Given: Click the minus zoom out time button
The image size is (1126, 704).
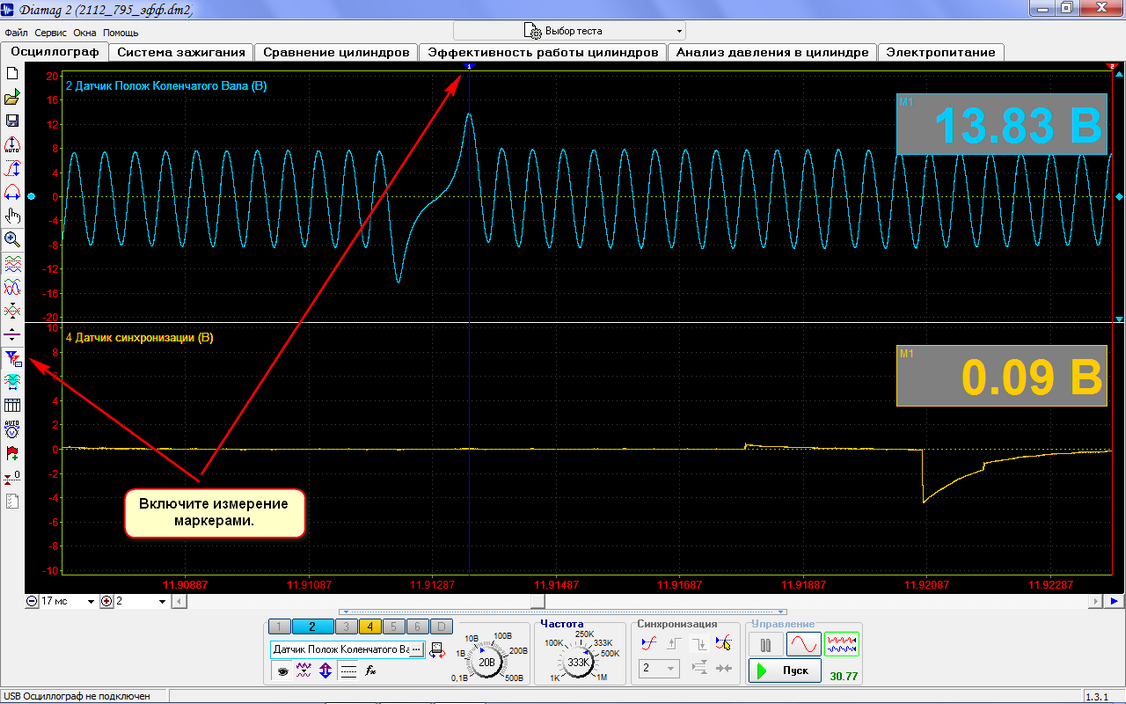Looking at the screenshot, I should [32, 601].
